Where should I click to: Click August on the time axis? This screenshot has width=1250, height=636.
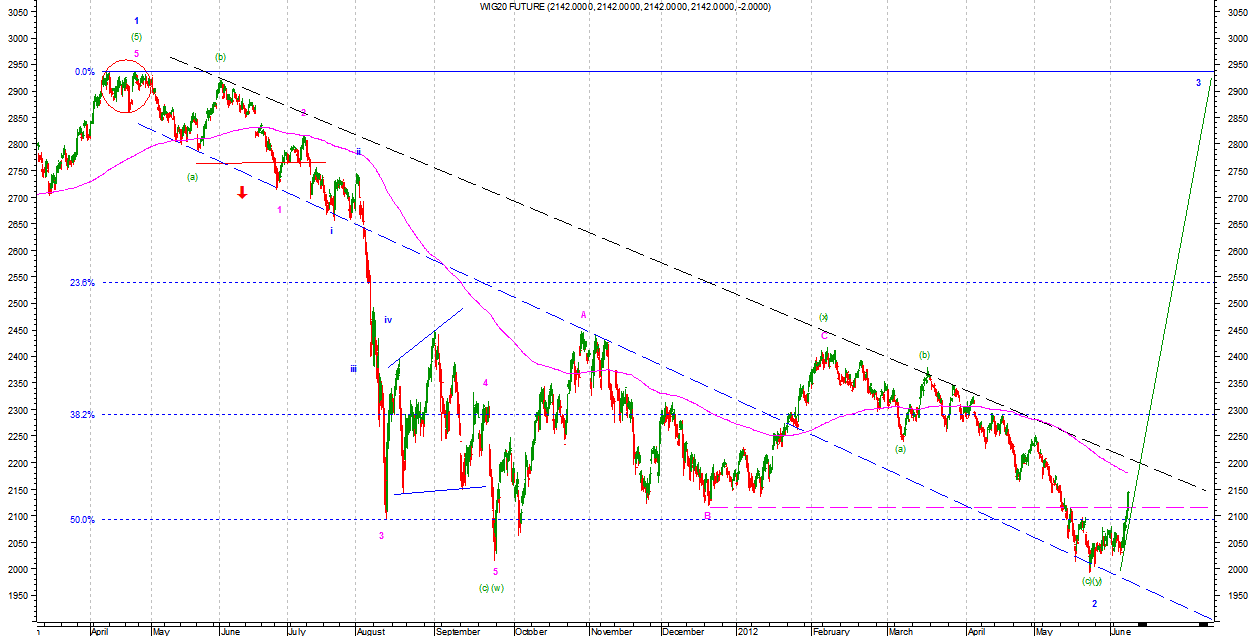tap(369, 631)
